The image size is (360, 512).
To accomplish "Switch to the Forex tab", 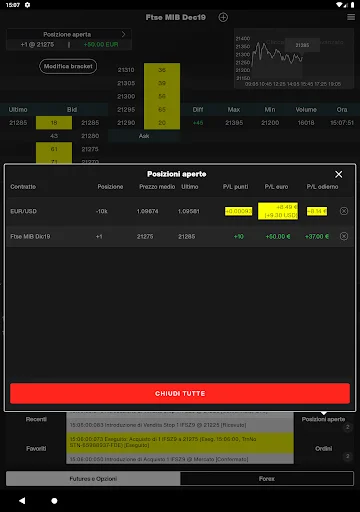I will (x=267, y=479).
